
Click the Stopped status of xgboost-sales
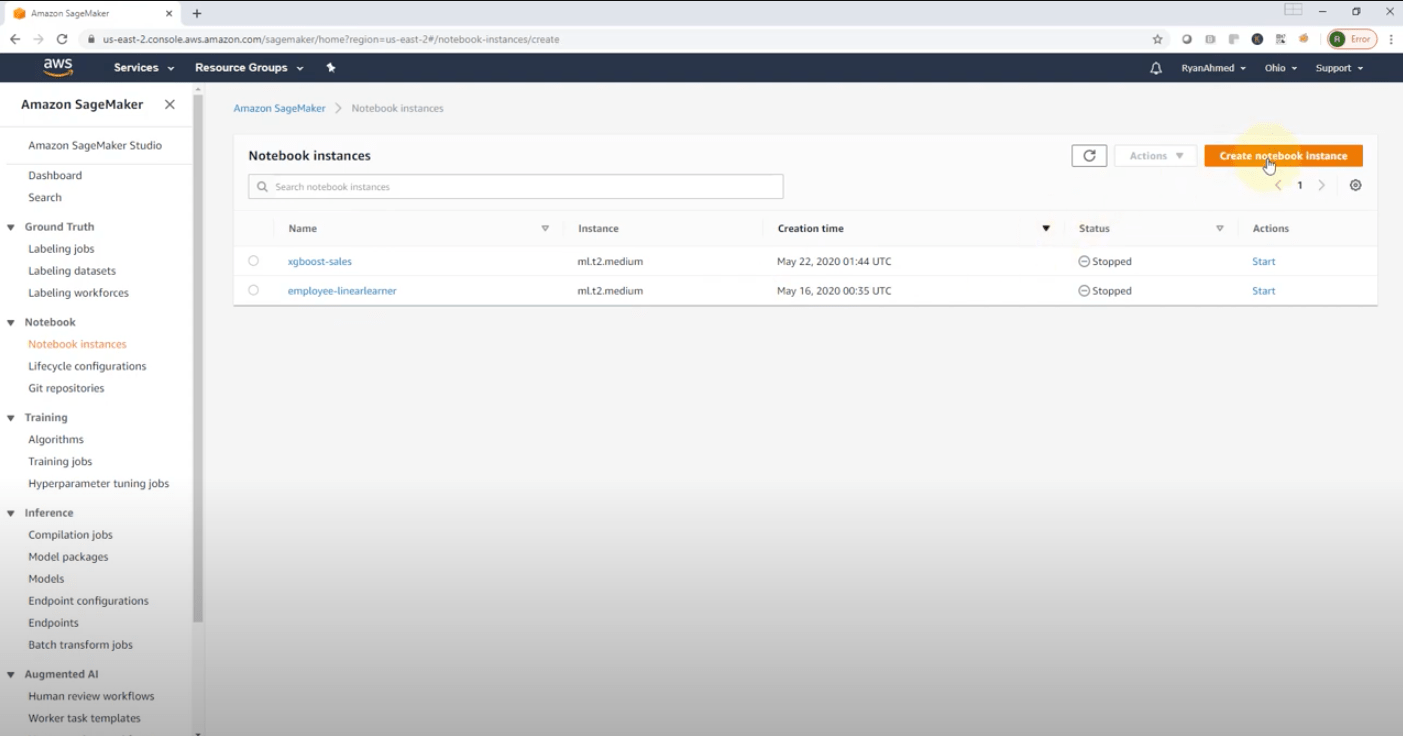click(1105, 261)
